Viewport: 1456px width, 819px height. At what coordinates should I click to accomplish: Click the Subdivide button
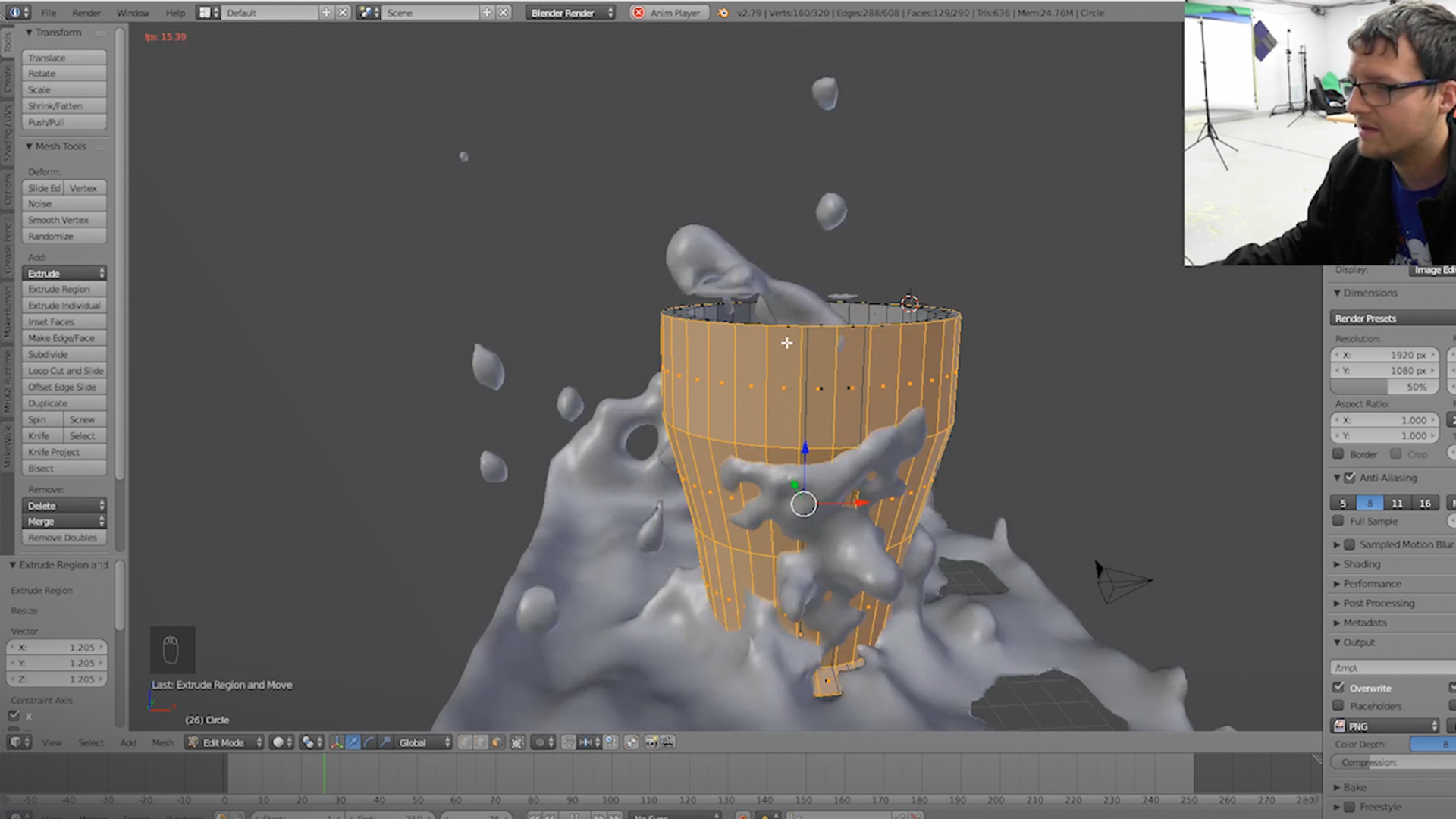64,354
